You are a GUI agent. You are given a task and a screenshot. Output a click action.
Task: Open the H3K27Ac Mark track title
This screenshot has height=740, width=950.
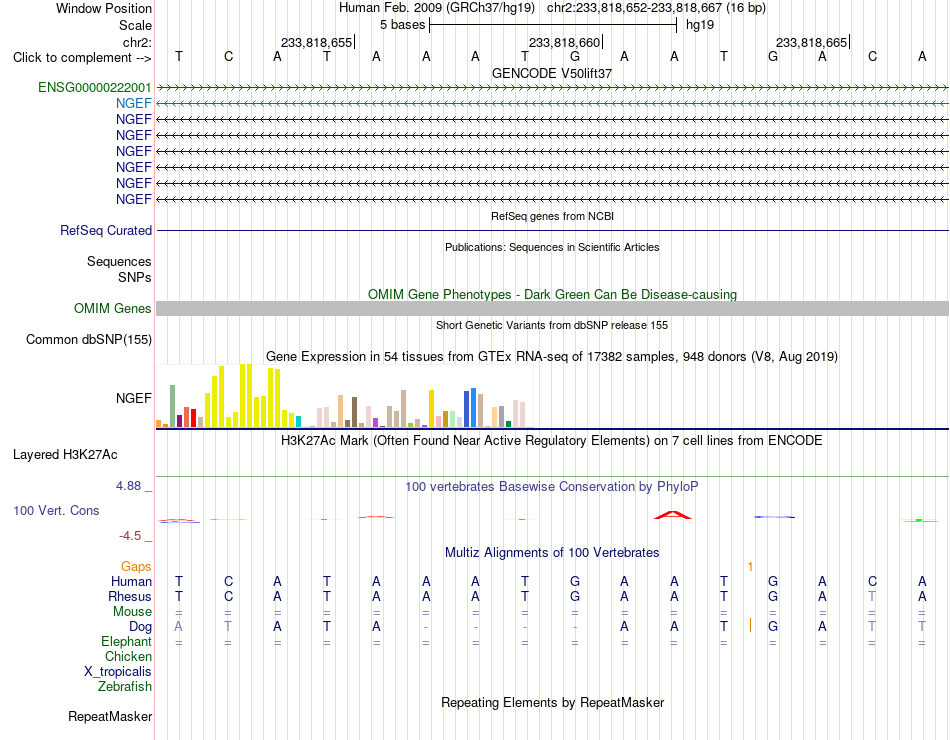[x=552, y=441]
